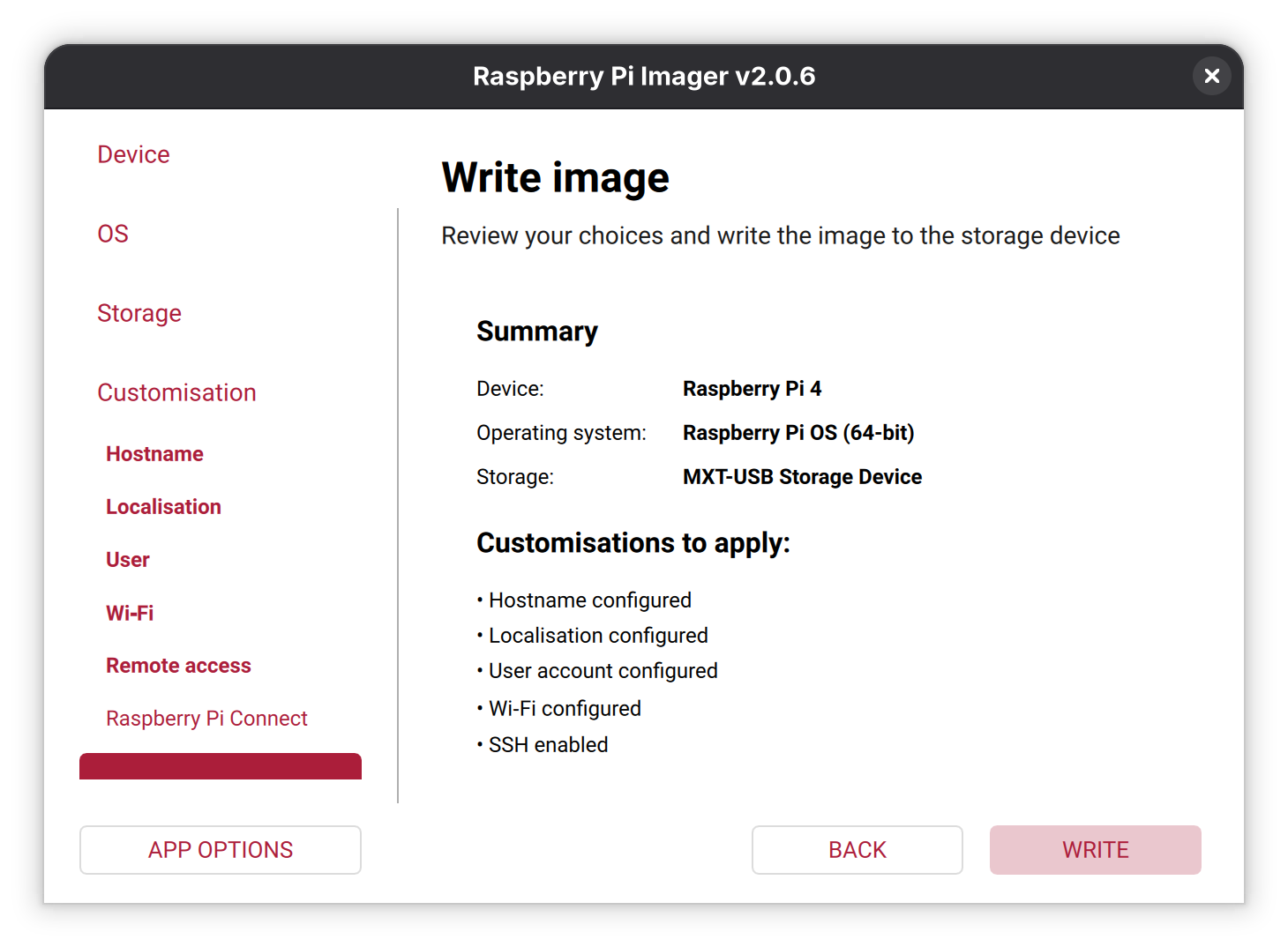The height and width of the screenshot is (947, 1288).
Task: Open the Hostname customisation page
Action: 154,454
